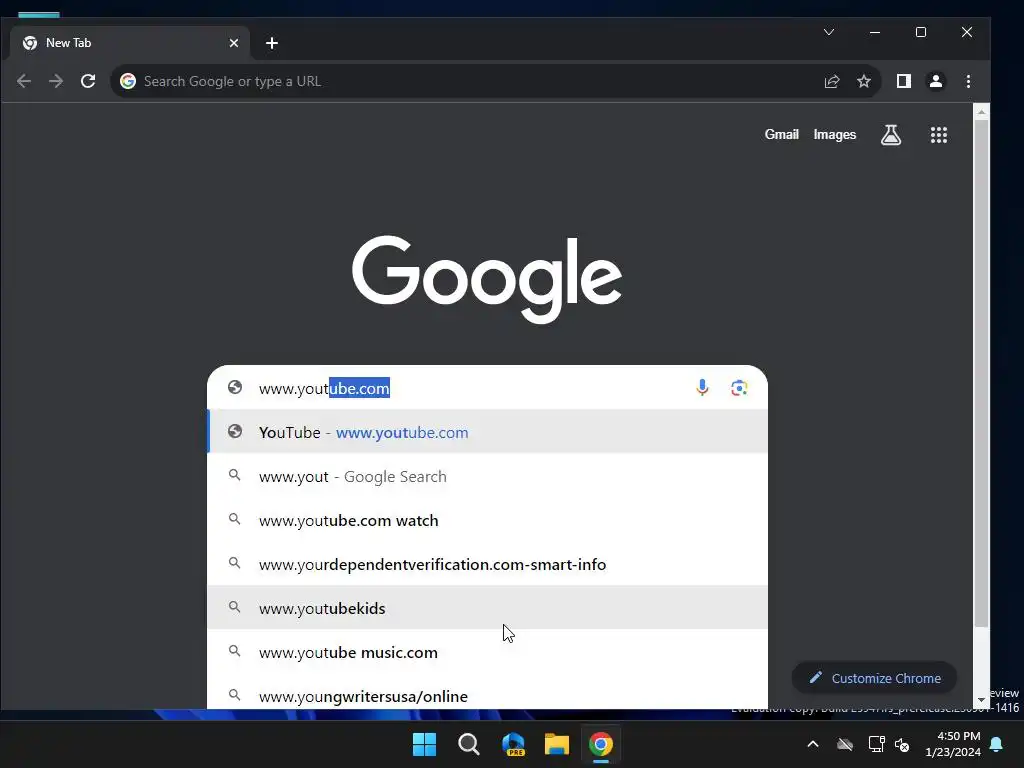Open the Google apps grid
Screen dimensions: 1024x768
[938, 135]
